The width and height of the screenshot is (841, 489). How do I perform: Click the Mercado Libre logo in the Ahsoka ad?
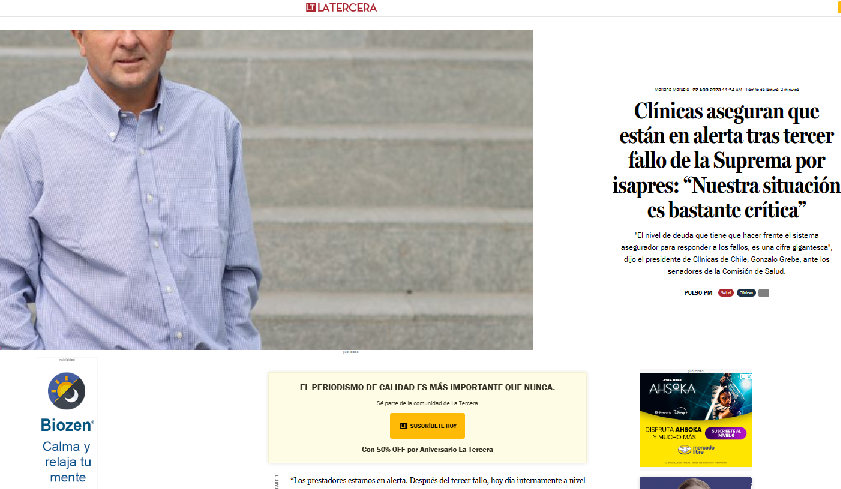[696, 449]
